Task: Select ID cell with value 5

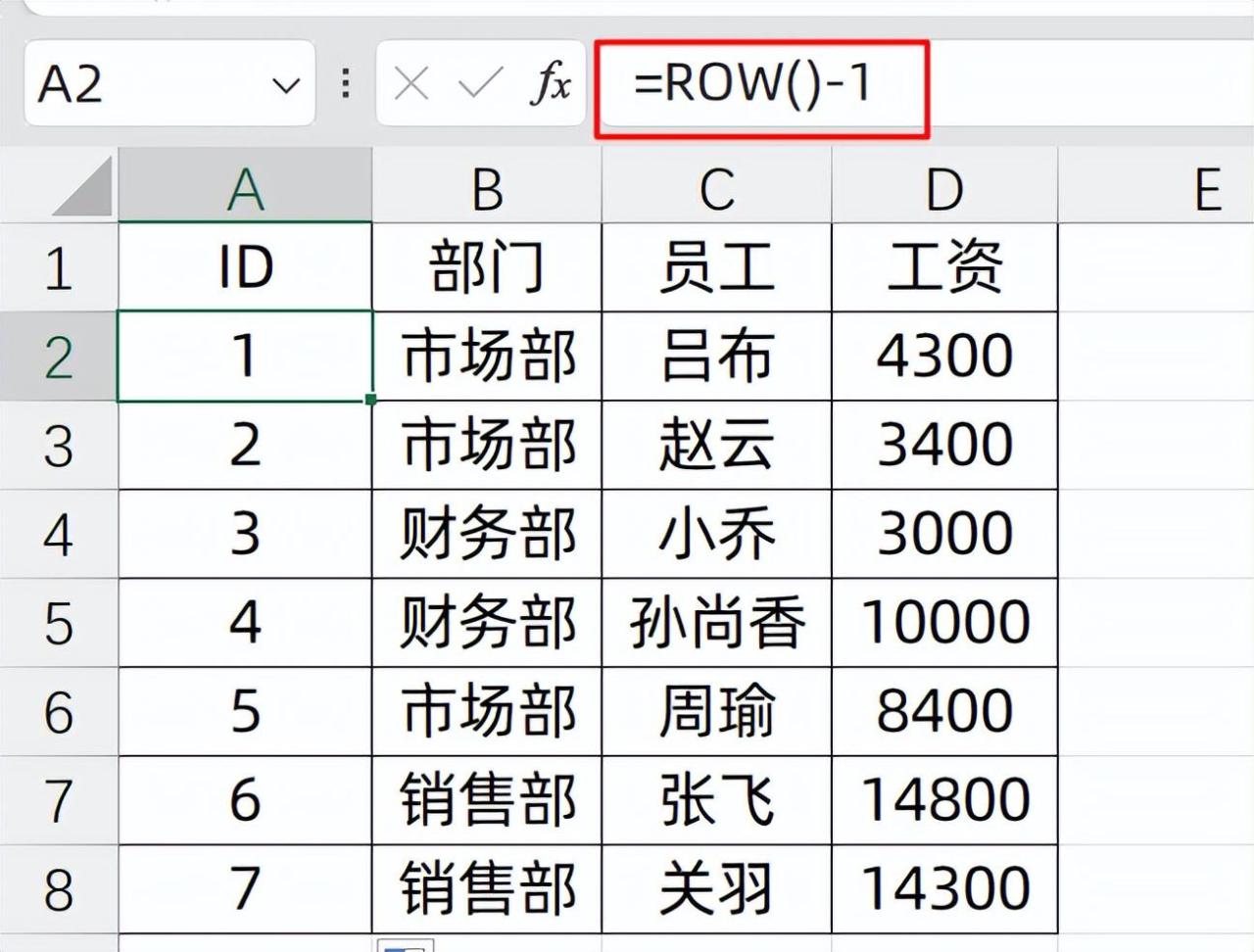Action: 245,711
